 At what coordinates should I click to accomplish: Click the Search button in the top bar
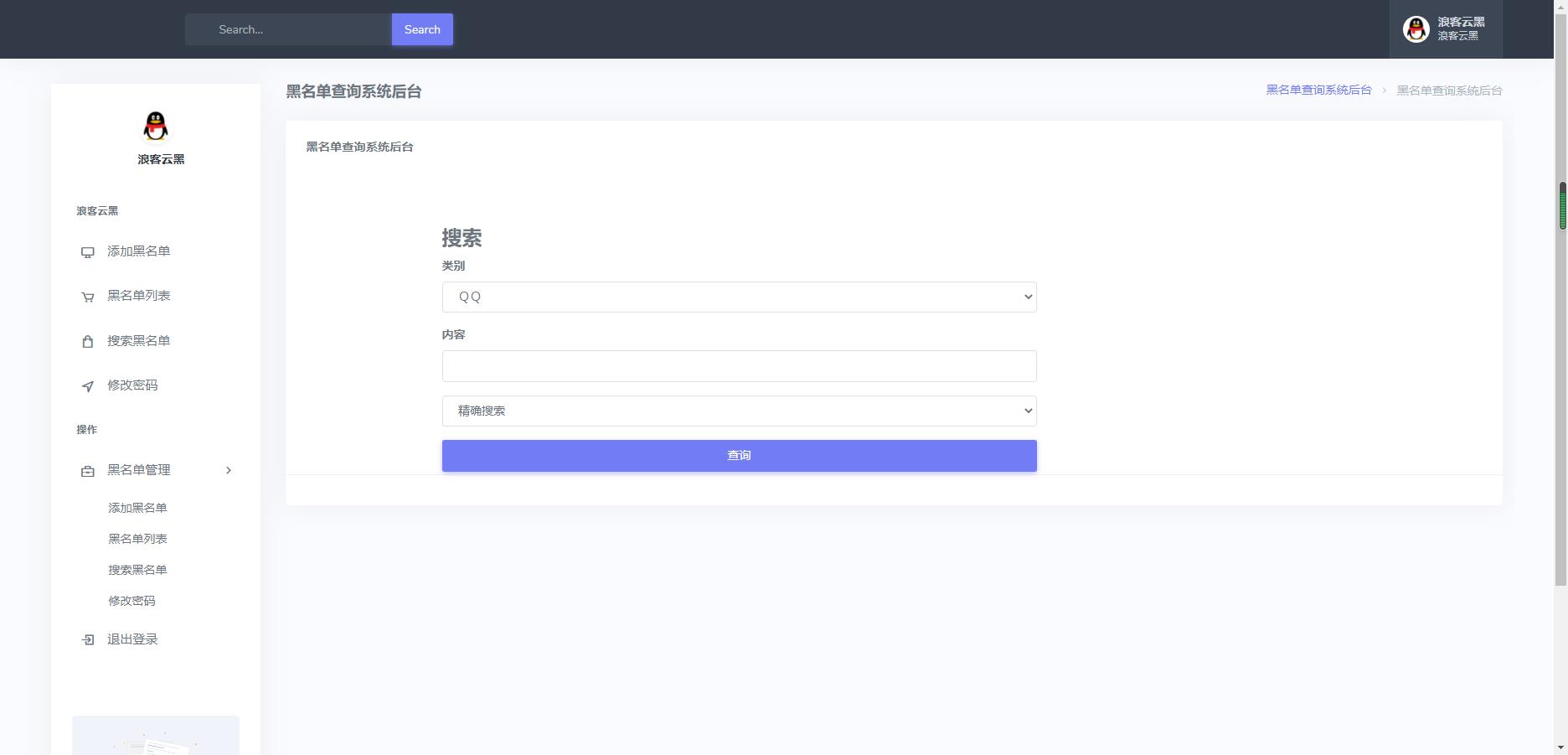(422, 28)
